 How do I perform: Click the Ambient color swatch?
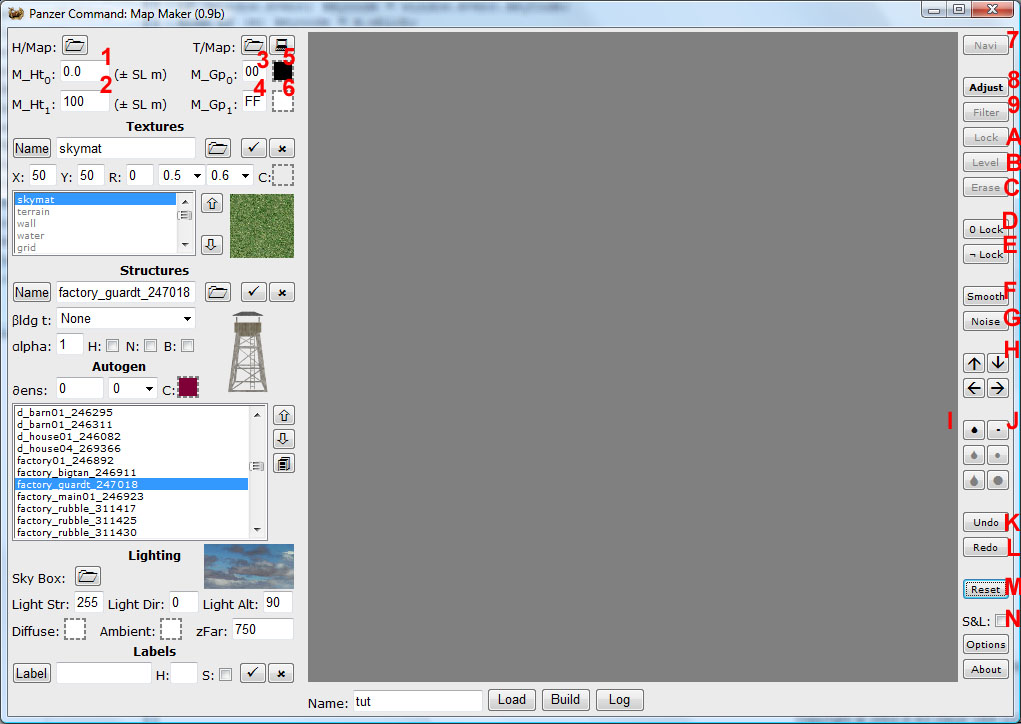(x=171, y=630)
